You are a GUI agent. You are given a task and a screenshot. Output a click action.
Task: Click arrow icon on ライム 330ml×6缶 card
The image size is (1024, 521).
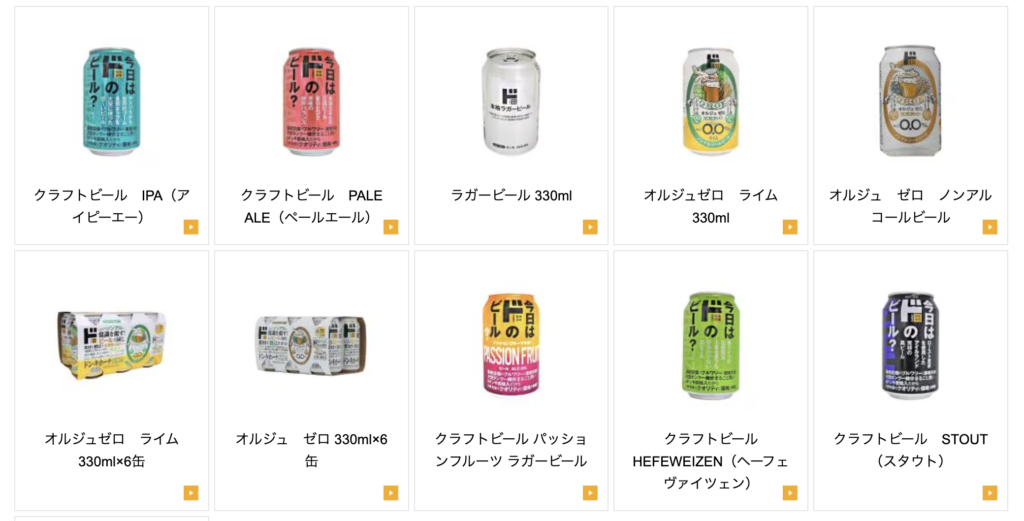click(191, 493)
